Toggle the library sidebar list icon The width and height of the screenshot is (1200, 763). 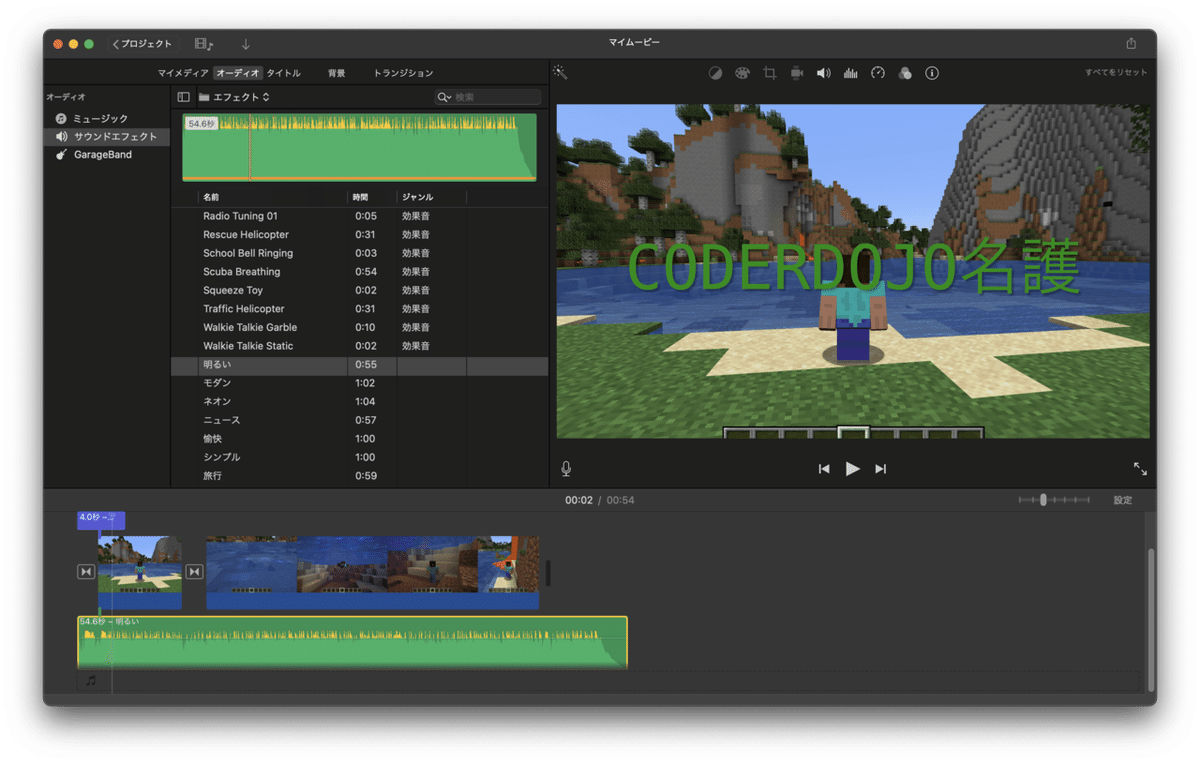(x=183, y=97)
